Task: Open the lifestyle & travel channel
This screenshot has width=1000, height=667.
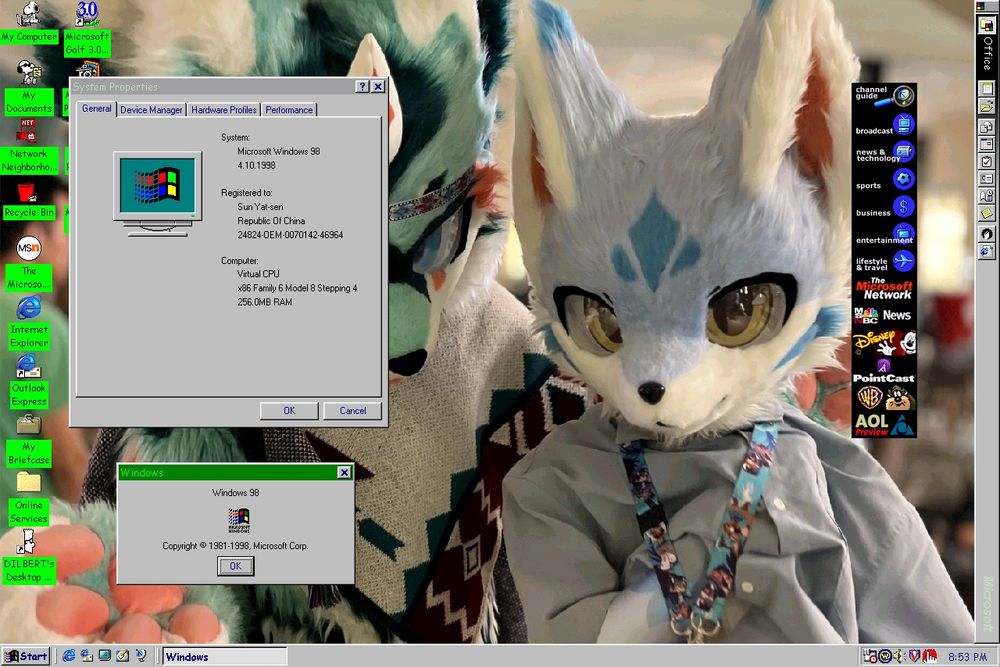Action: [x=885, y=261]
